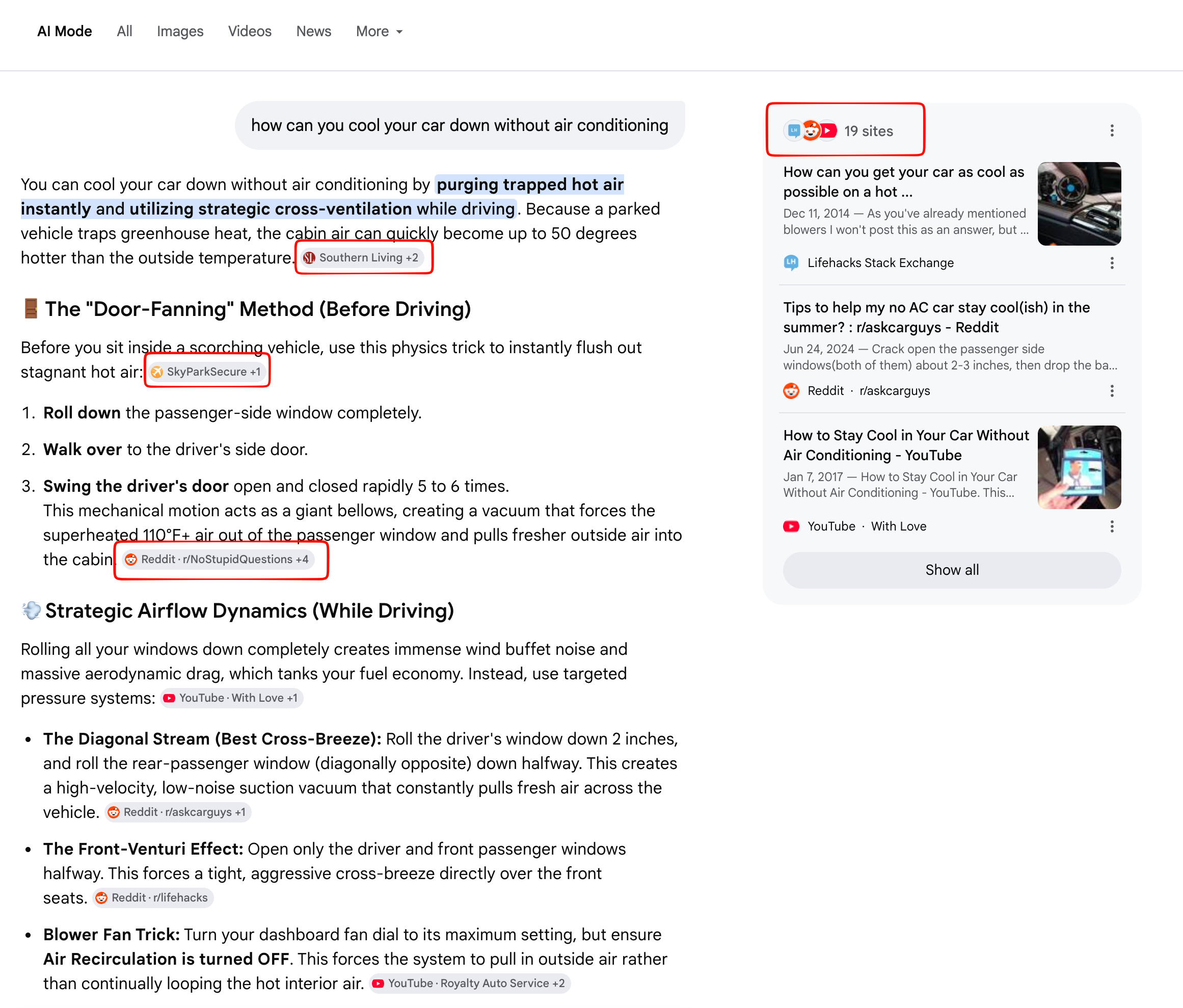Viewport: 1183px width, 1008px height.
Task: Open 'Tips to help my no AC car' link
Action: tap(936, 317)
